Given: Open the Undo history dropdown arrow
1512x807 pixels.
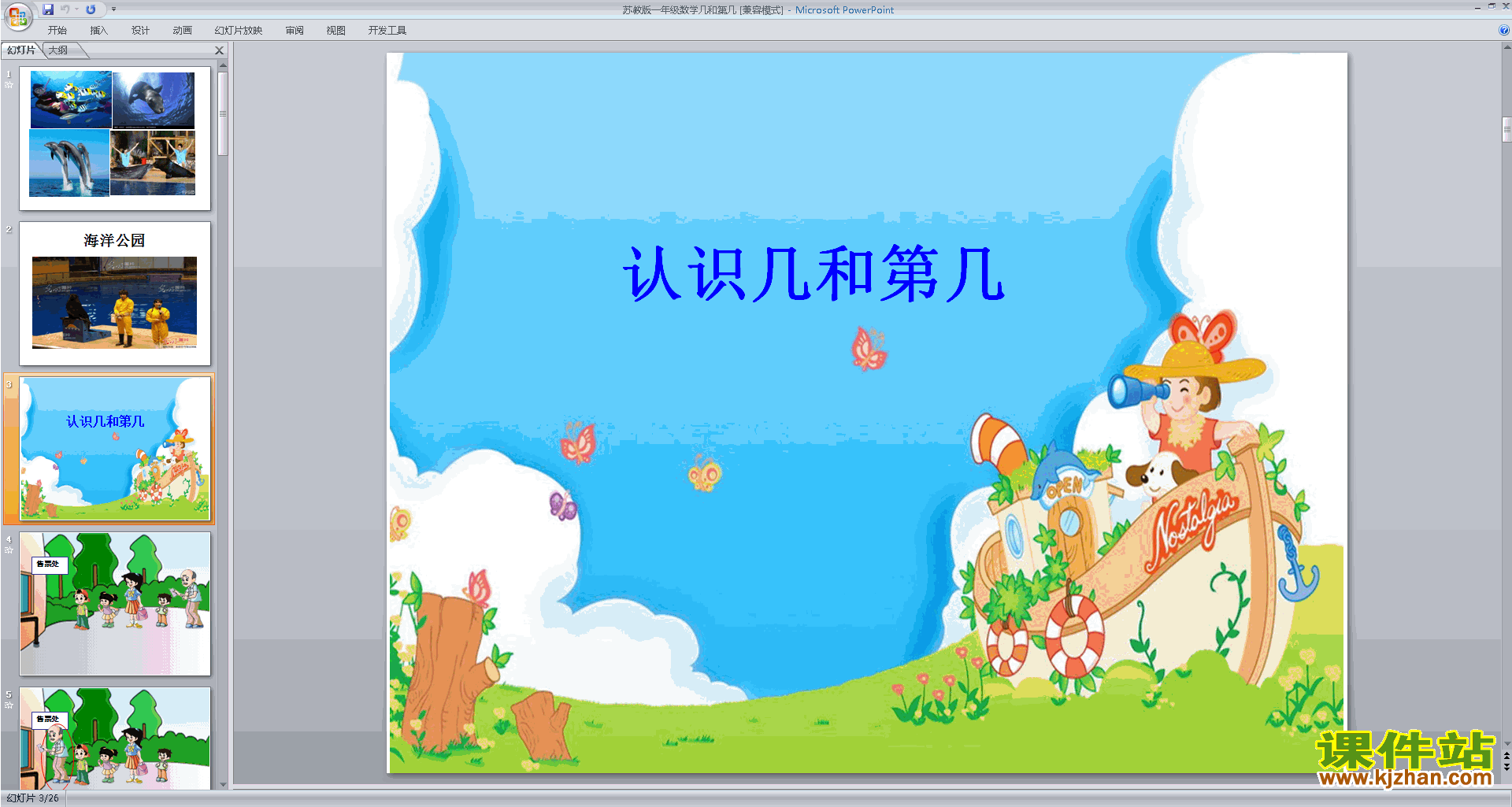Looking at the screenshot, I should coord(77,9).
